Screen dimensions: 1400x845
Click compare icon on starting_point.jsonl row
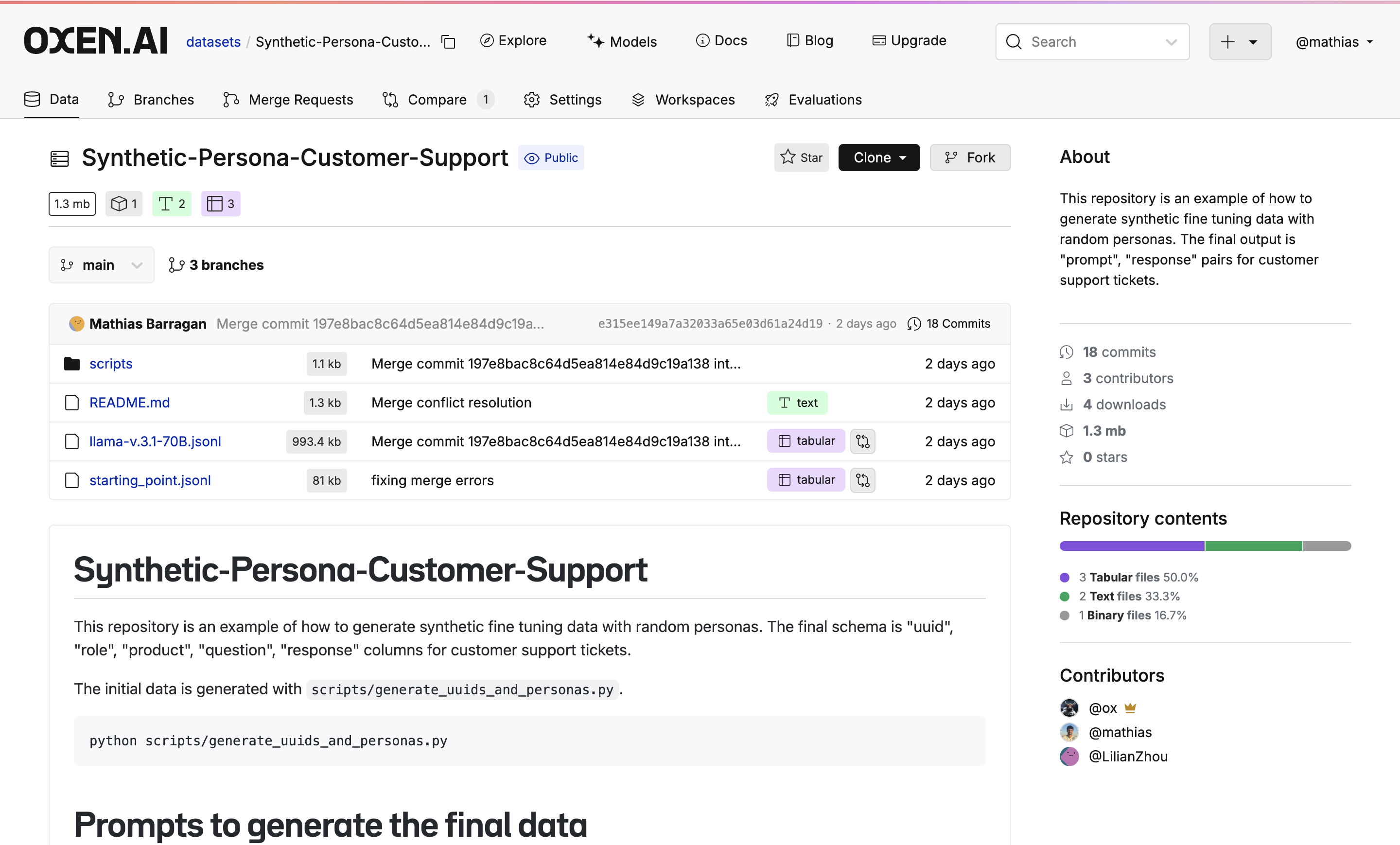pos(862,480)
